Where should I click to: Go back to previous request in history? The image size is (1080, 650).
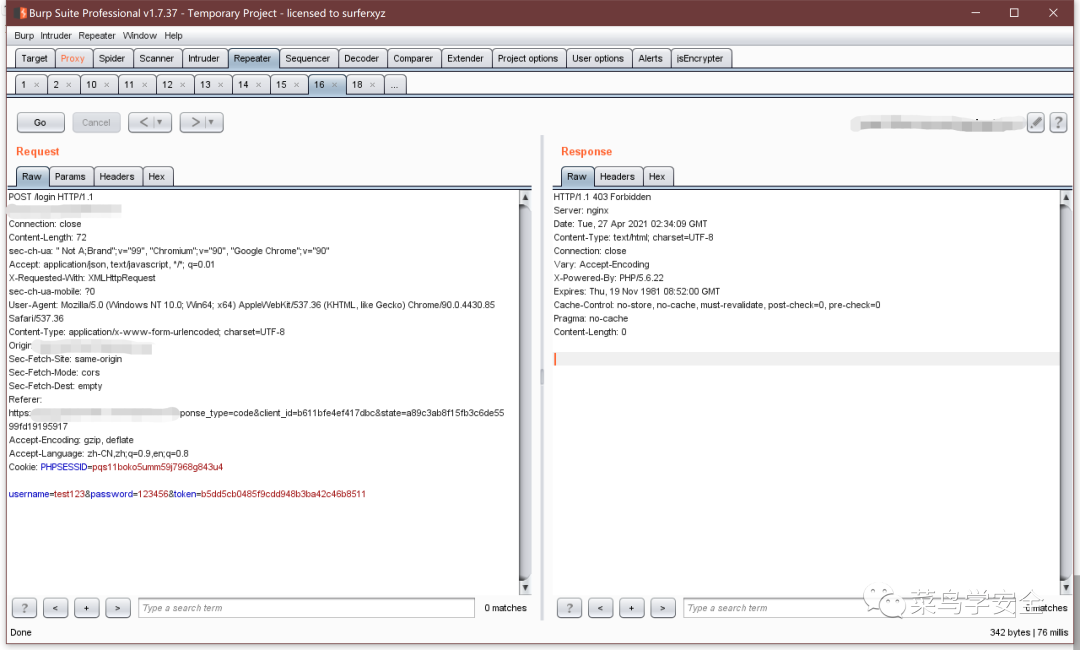(144, 123)
